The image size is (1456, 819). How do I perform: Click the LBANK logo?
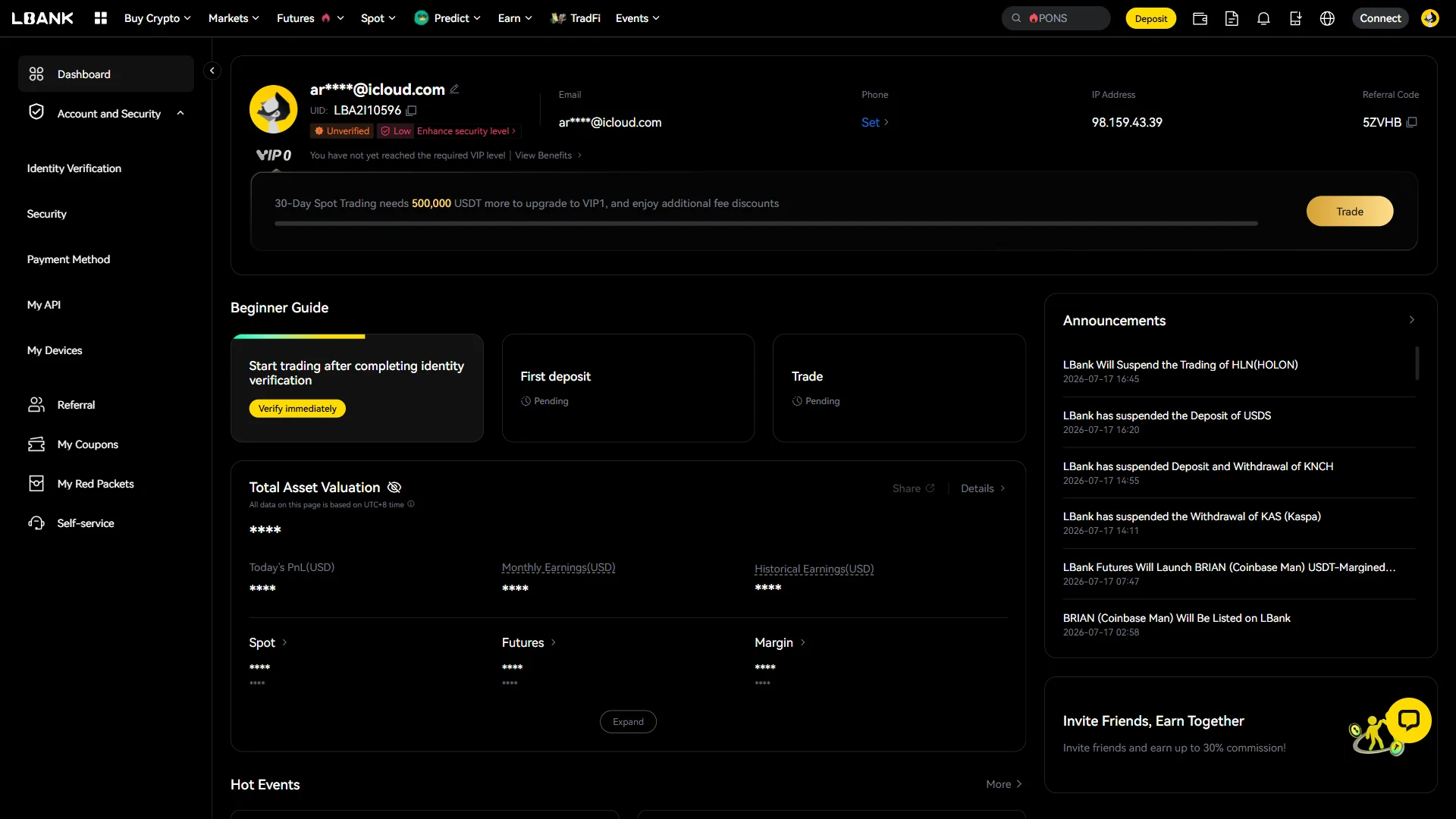[x=42, y=18]
